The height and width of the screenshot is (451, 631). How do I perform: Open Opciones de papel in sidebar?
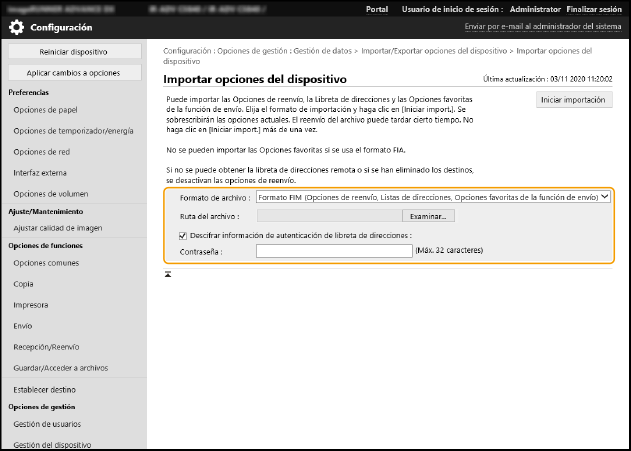[x=48, y=110]
